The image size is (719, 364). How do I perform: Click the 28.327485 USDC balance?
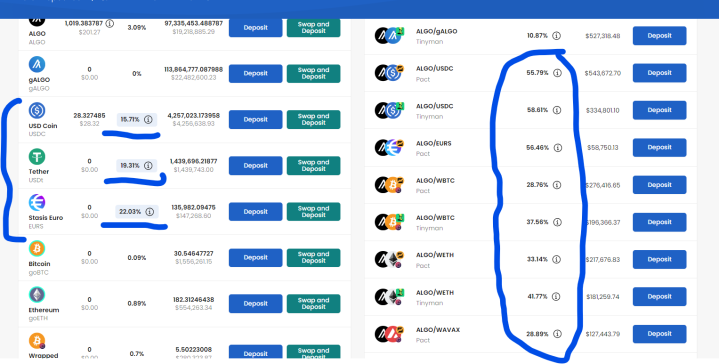click(x=89, y=116)
